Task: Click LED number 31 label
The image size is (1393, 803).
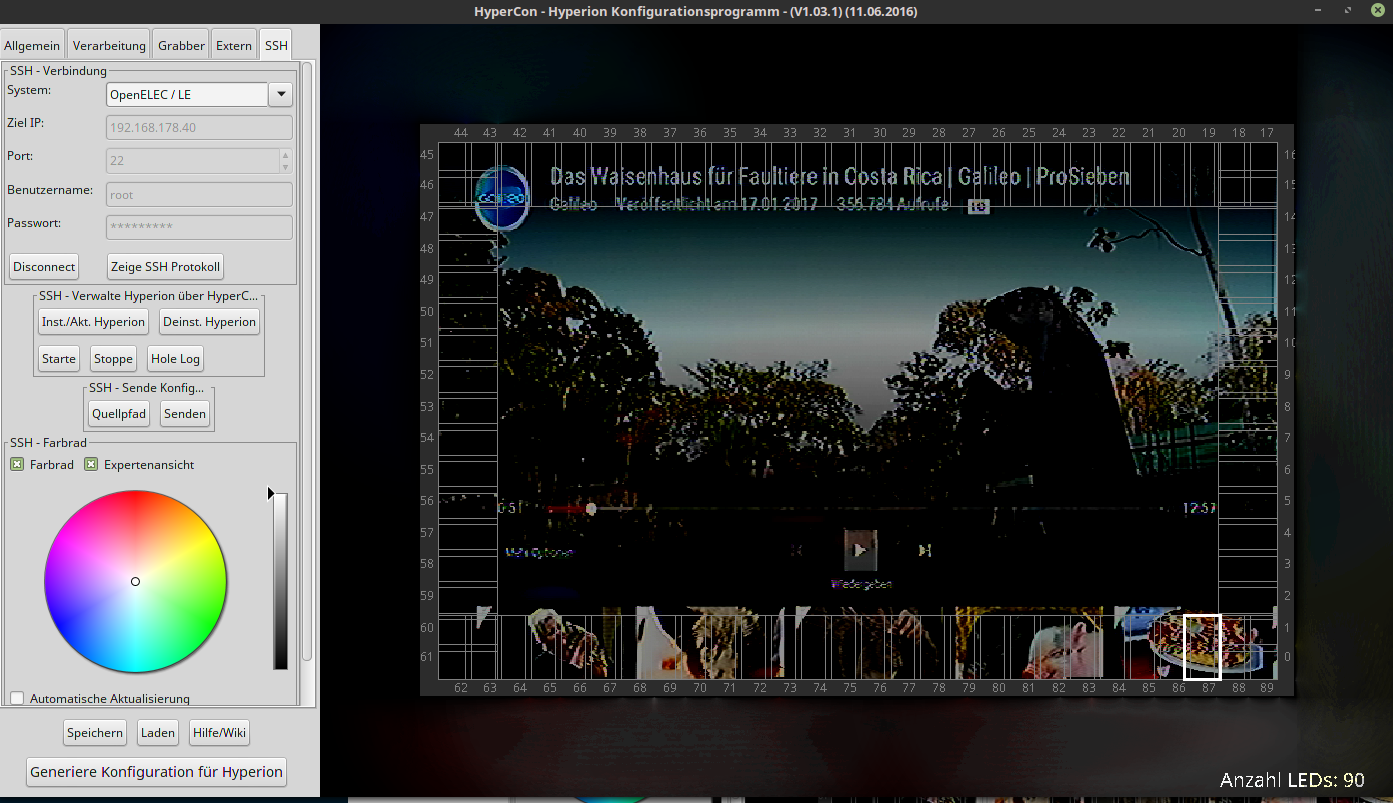Action: [849, 133]
